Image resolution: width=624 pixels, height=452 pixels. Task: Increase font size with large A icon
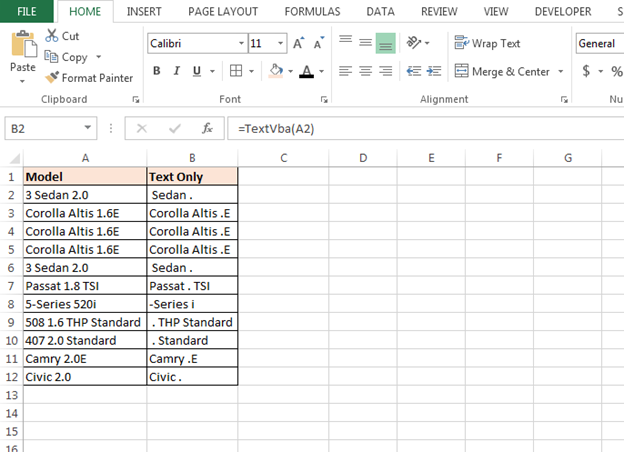pos(298,43)
